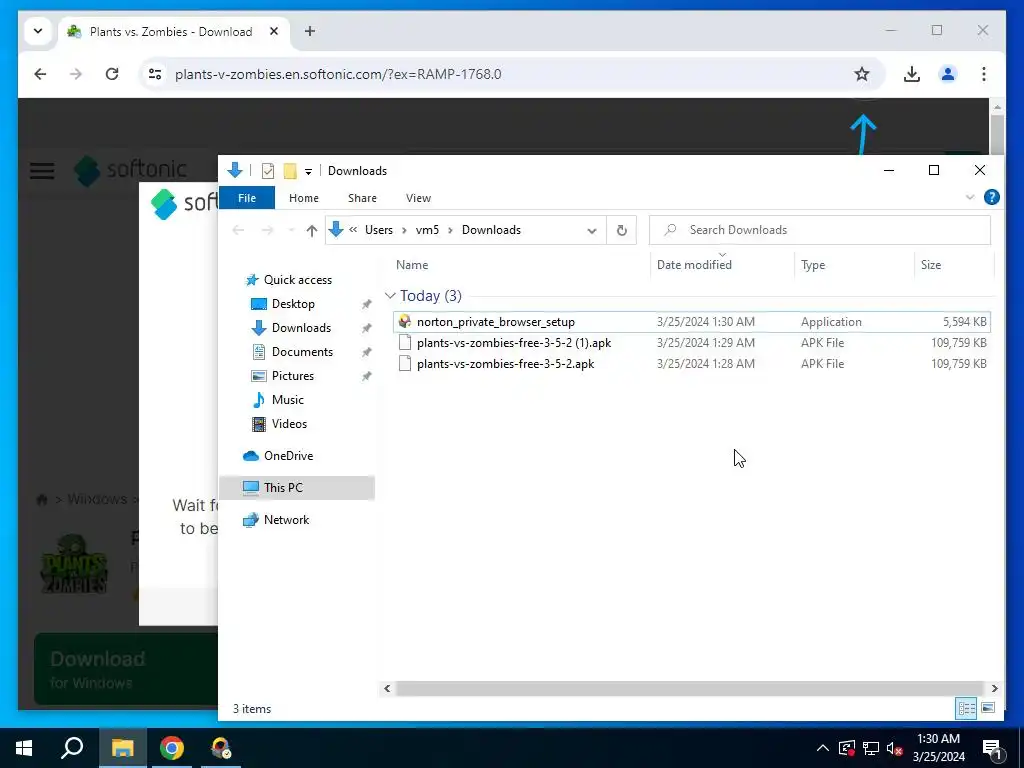Click File Explorer taskbar icon
Screen dimensions: 1024x768
(122, 748)
